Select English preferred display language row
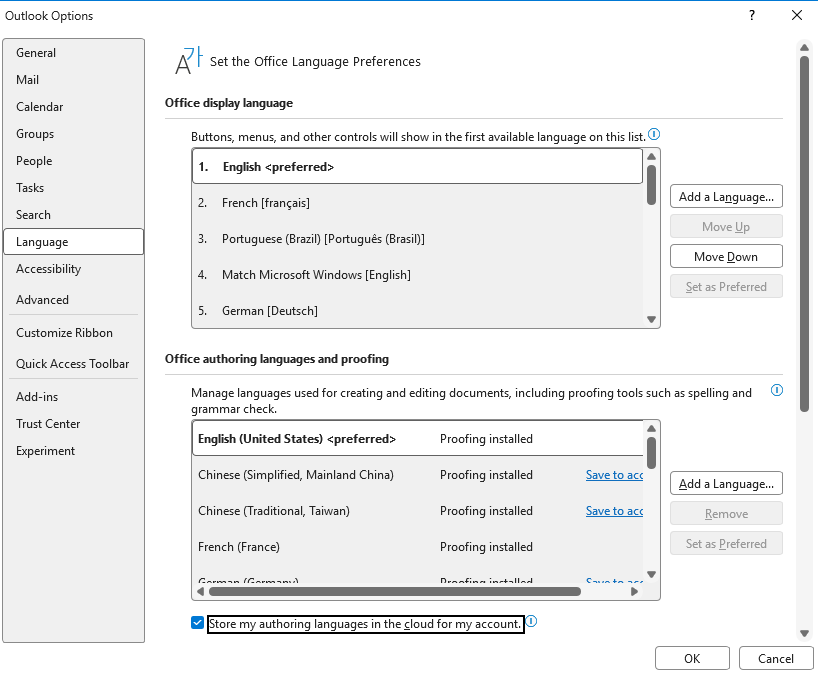The image size is (818, 677). [417, 166]
